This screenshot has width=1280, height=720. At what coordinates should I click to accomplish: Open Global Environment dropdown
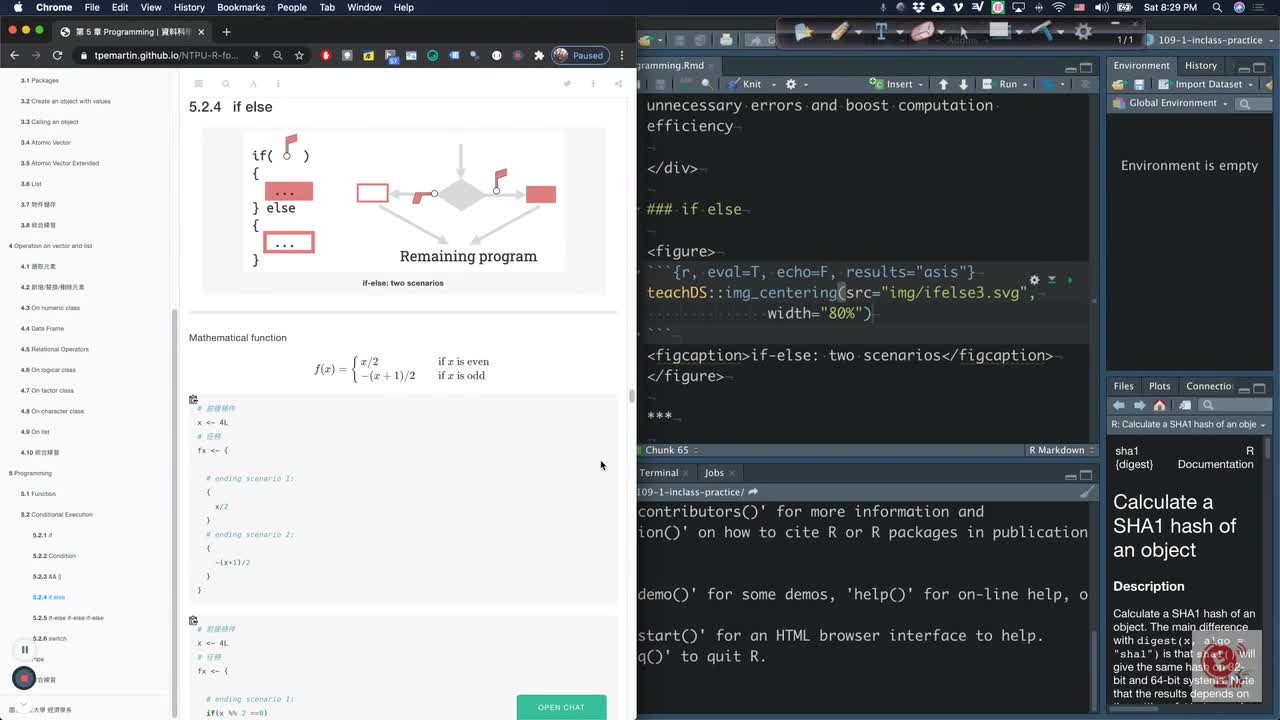pyautogui.click(x=1169, y=103)
